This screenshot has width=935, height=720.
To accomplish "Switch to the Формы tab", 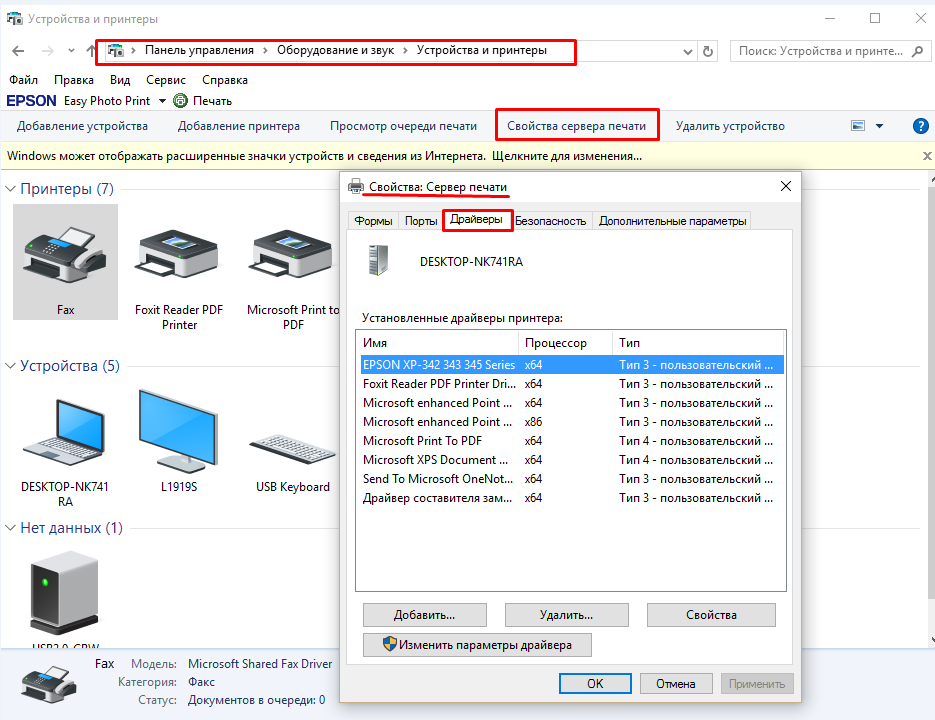I will [x=373, y=221].
